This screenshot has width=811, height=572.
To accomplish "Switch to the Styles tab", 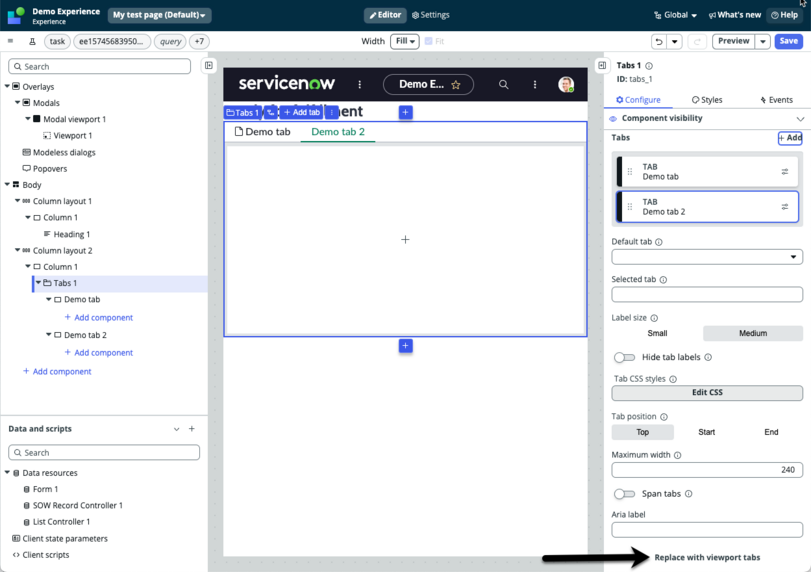I will pos(707,100).
